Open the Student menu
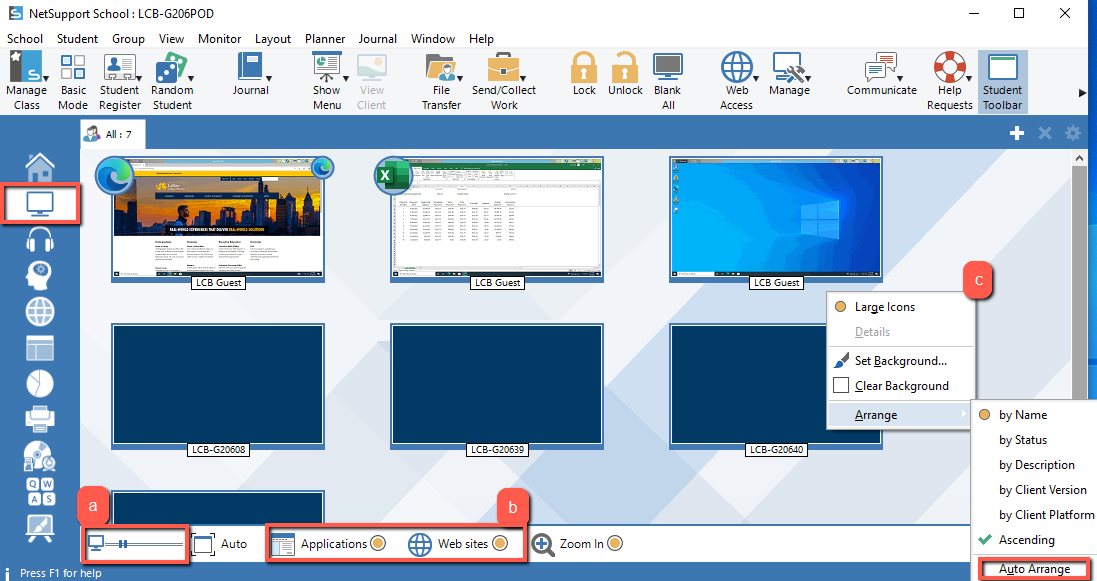 point(77,39)
